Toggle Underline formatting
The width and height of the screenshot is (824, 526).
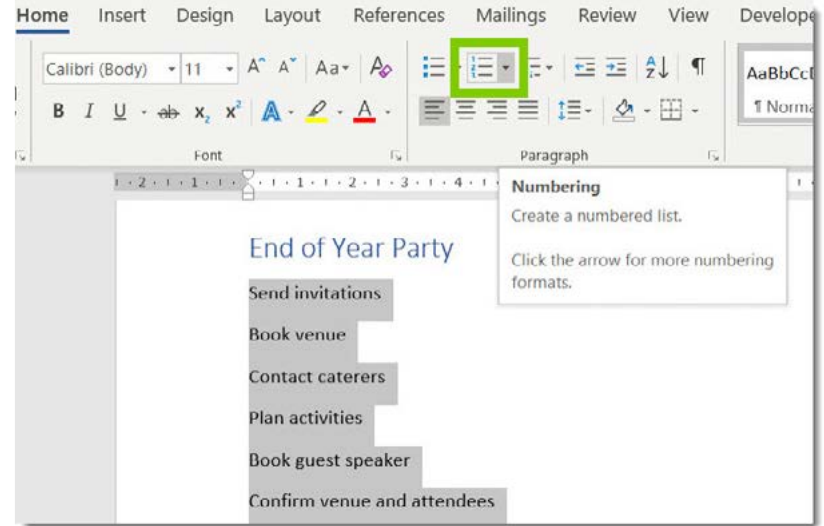120,111
